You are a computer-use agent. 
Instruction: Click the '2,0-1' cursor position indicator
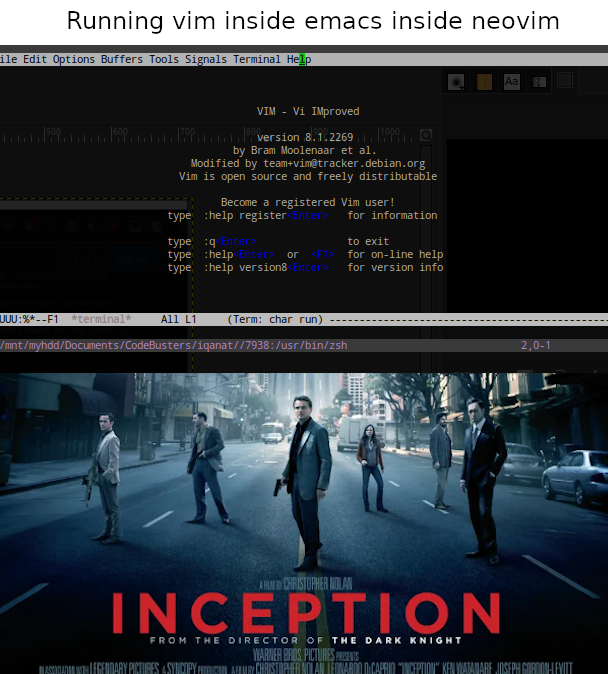click(536, 346)
